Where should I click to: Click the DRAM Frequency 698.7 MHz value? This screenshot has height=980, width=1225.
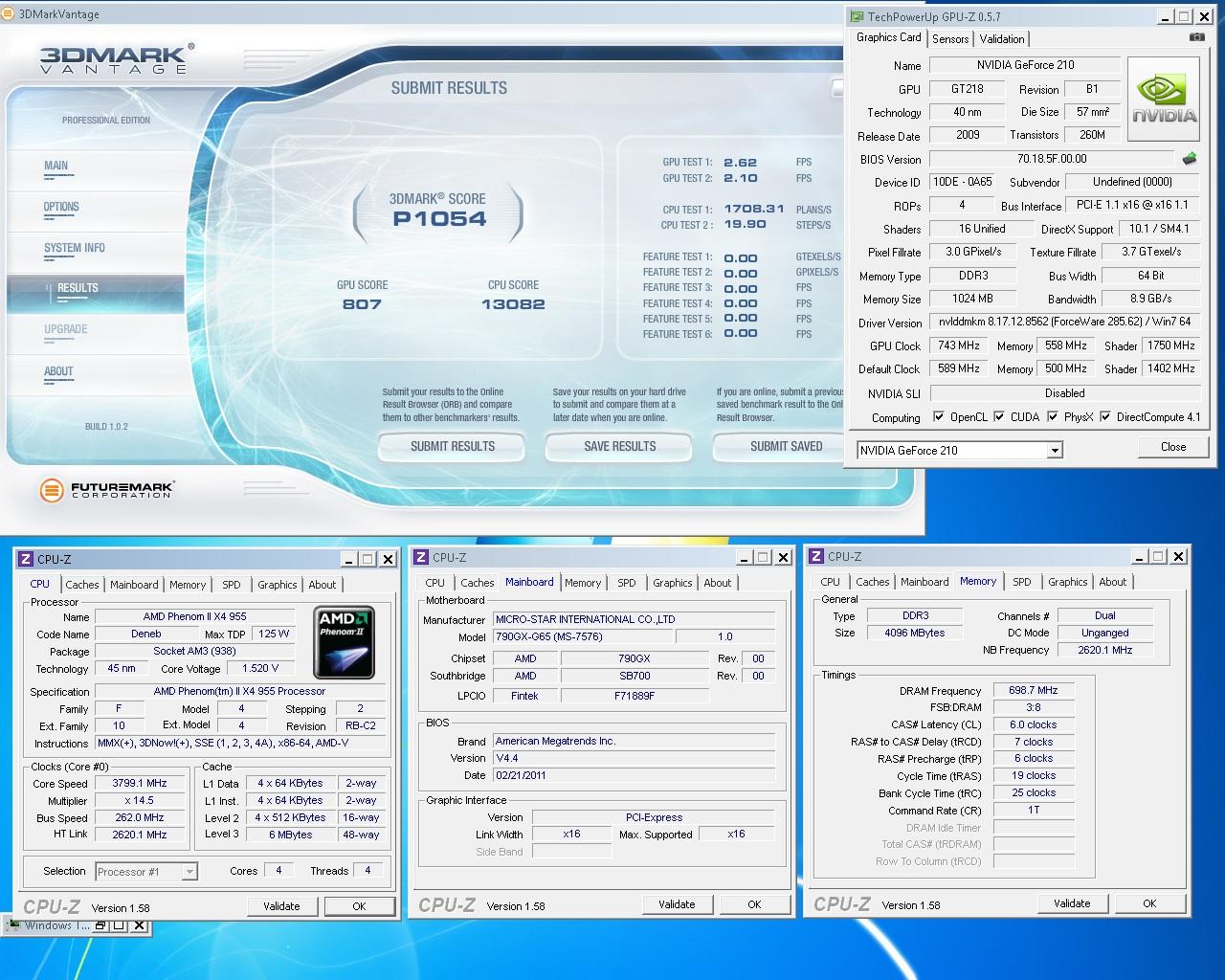click(x=1034, y=690)
